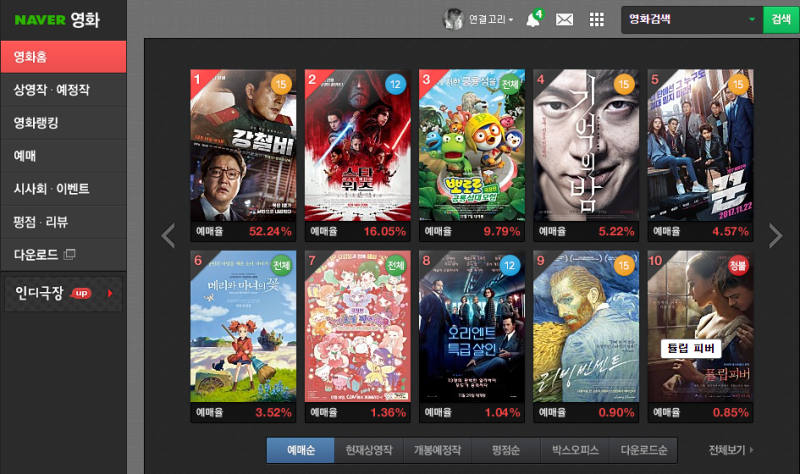Open the rank 1 강철비 poster

pyautogui.click(x=243, y=145)
